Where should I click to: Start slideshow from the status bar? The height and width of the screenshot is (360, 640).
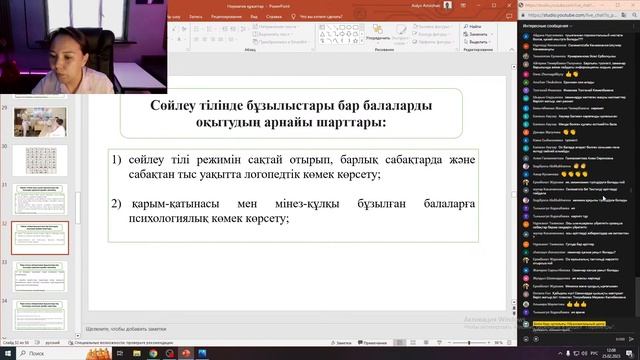pos(439,342)
